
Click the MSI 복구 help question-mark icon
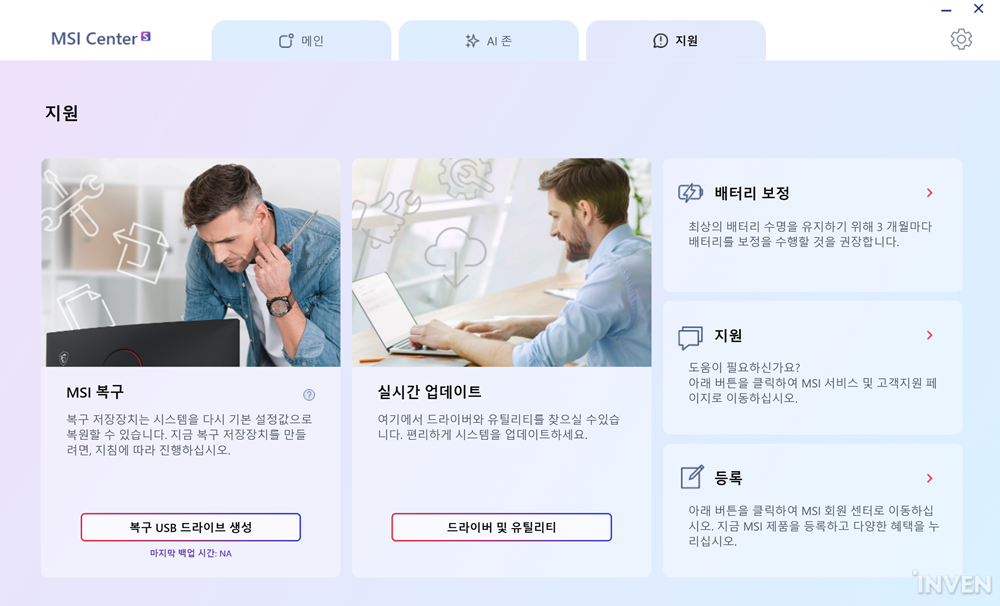(x=309, y=395)
